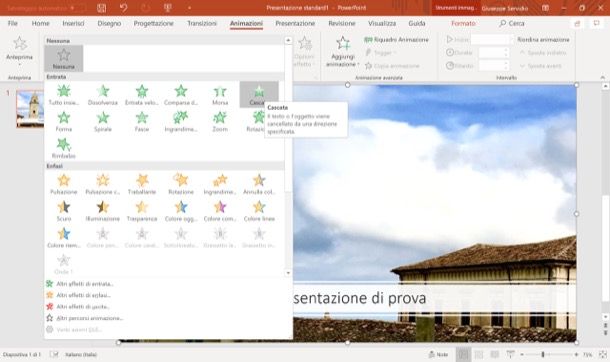
Task: Apply the Morsa entrance animation
Action: click(220, 94)
